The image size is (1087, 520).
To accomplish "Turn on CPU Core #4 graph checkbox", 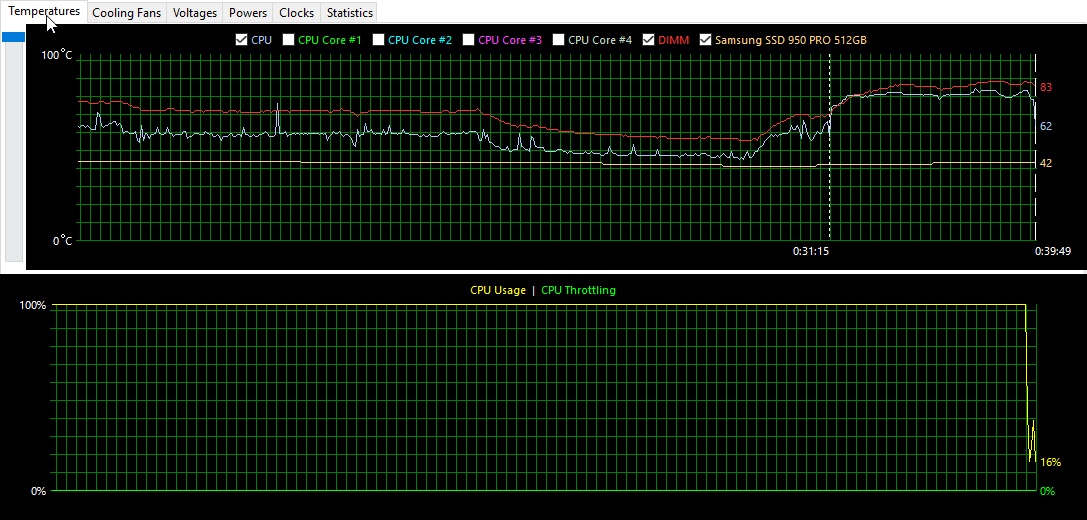I will (559, 40).
